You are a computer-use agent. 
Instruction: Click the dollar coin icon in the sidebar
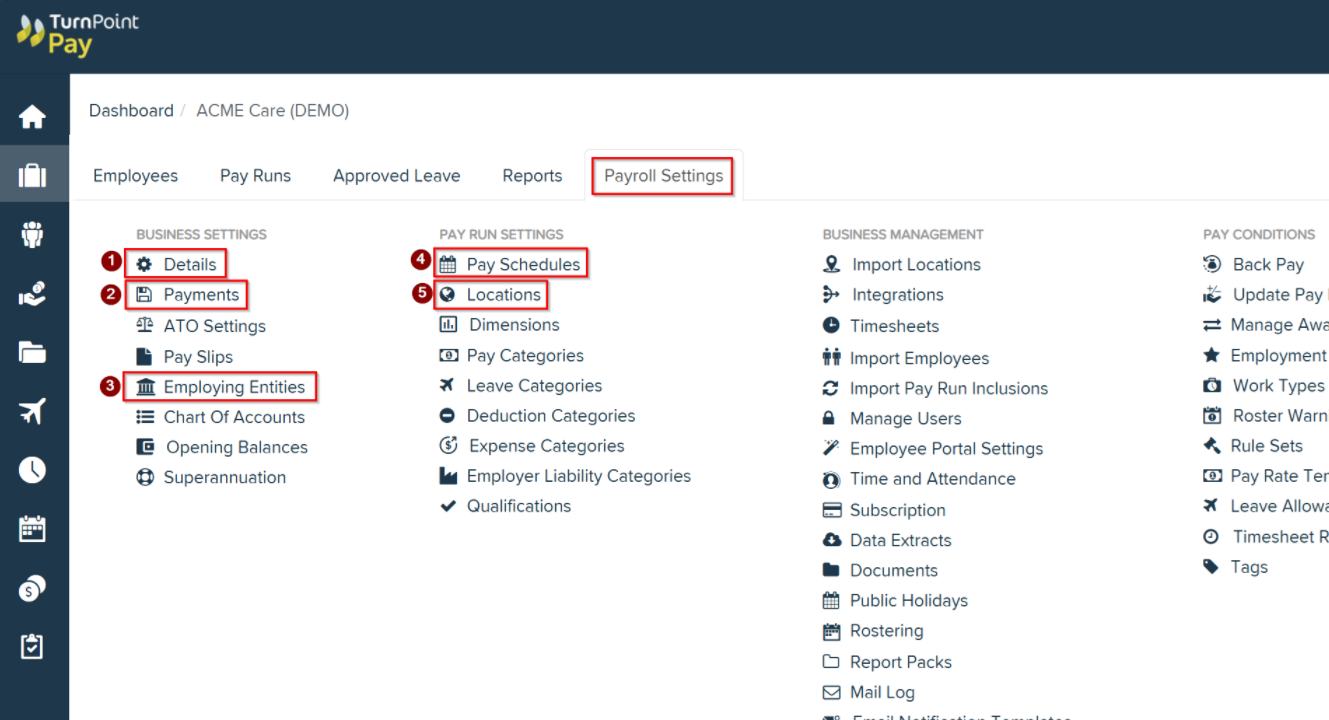tap(33, 587)
